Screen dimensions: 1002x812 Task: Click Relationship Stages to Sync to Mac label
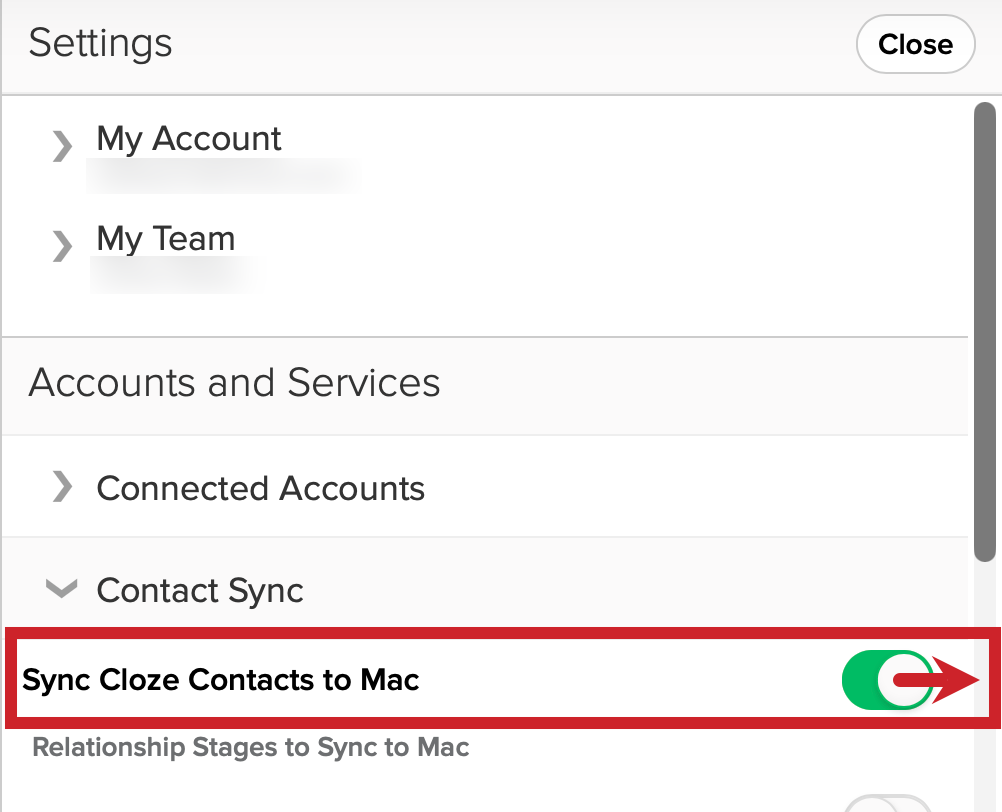tap(250, 747)
